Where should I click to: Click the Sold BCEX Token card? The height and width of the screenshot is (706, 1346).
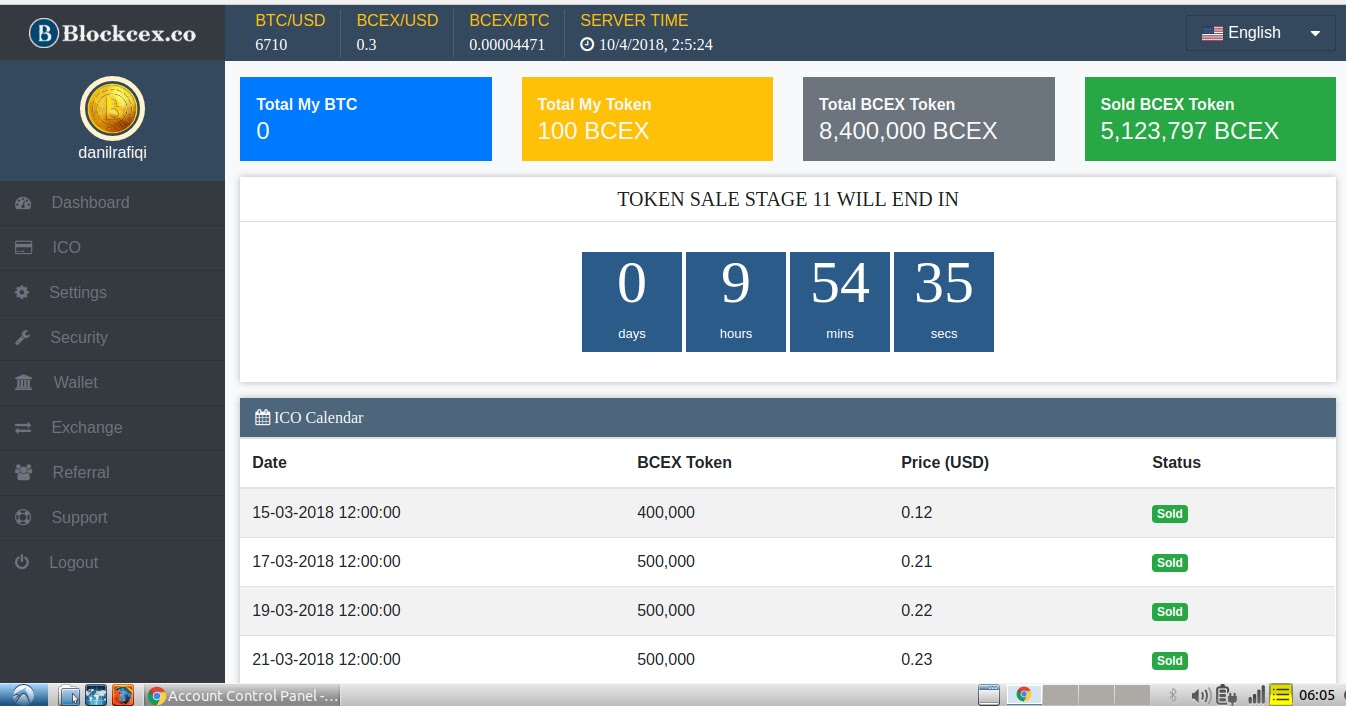coord(1210,119)
